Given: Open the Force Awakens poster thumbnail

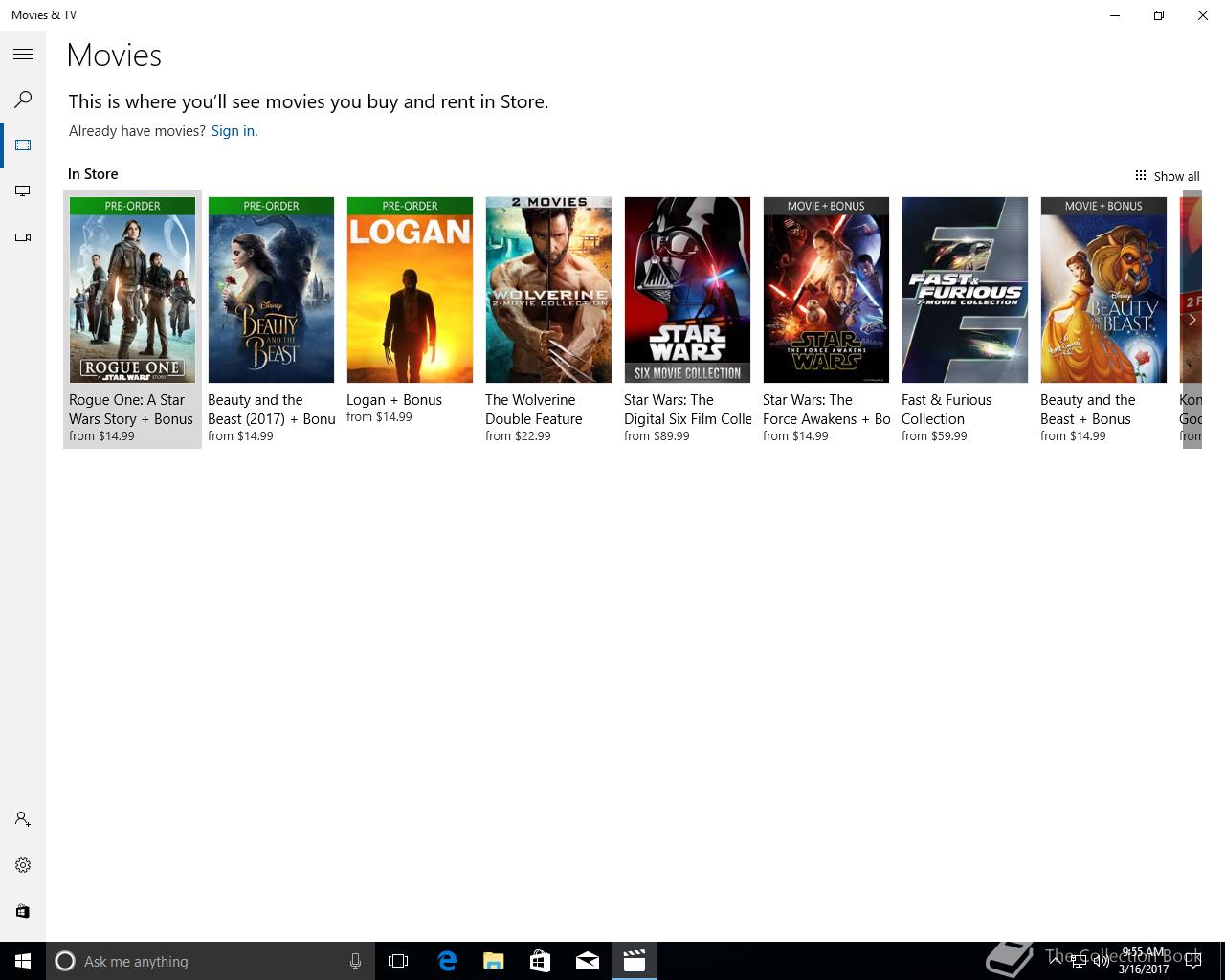Looking at the screenshot, I should (x=826, y=290).
